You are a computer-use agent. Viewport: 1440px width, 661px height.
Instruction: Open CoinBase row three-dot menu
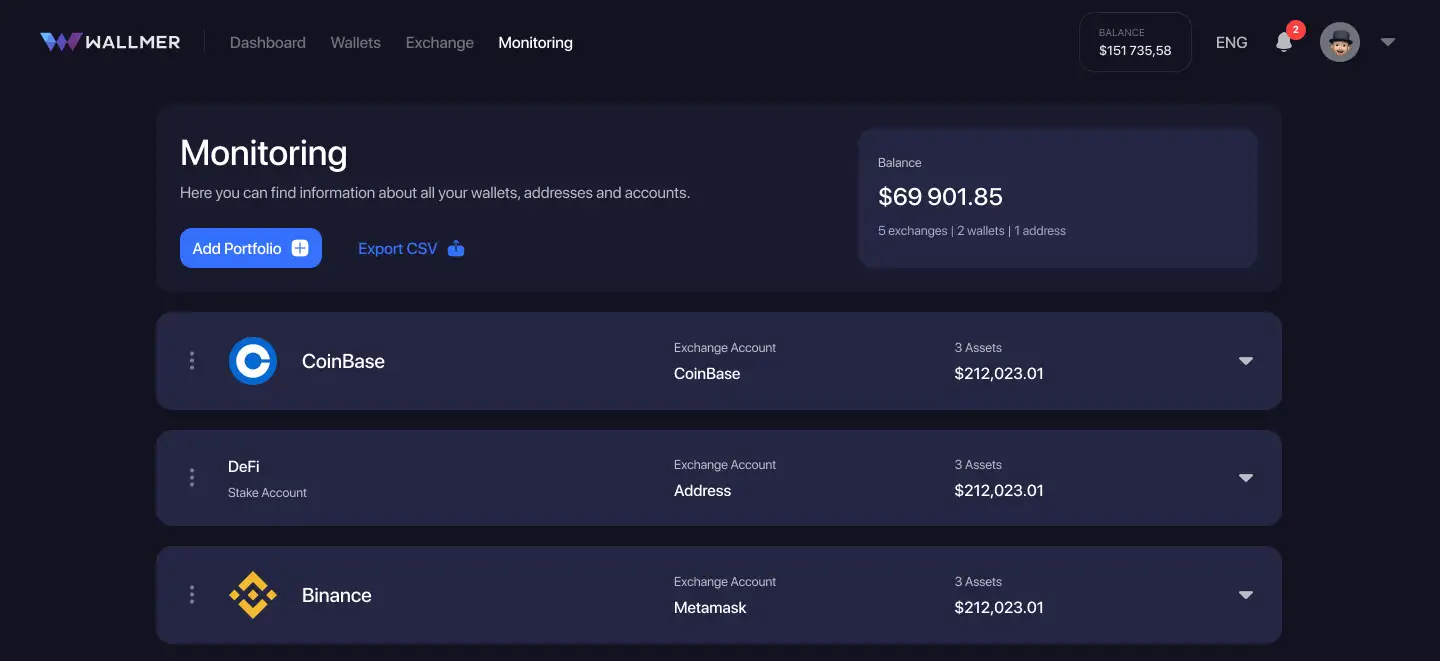coord(192,361)
